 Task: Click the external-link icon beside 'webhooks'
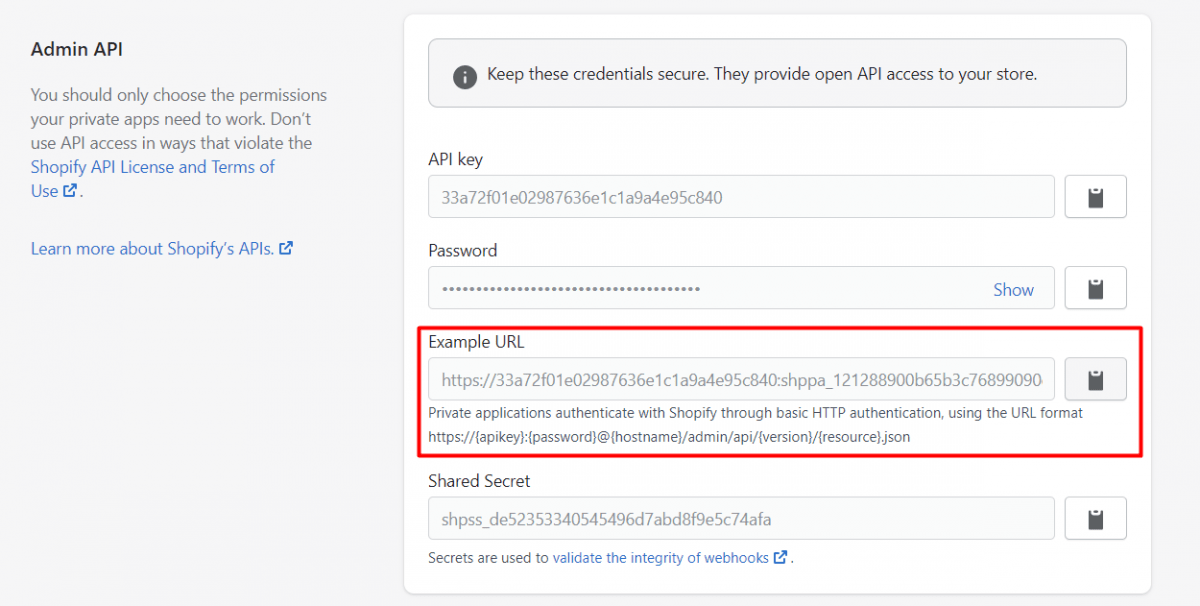780,558
